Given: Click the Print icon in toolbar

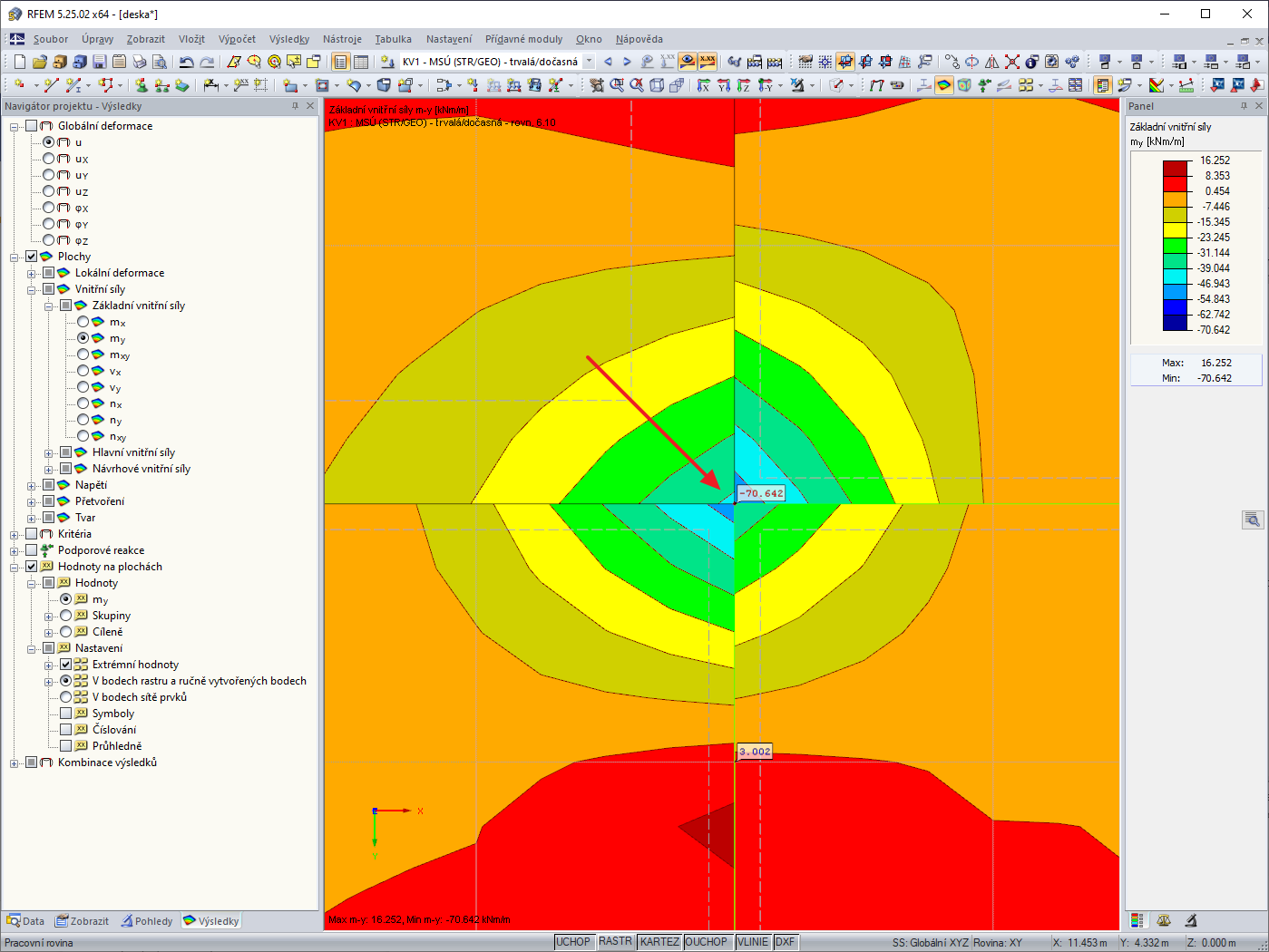Looking at the screenshot, I should (139, 62).
